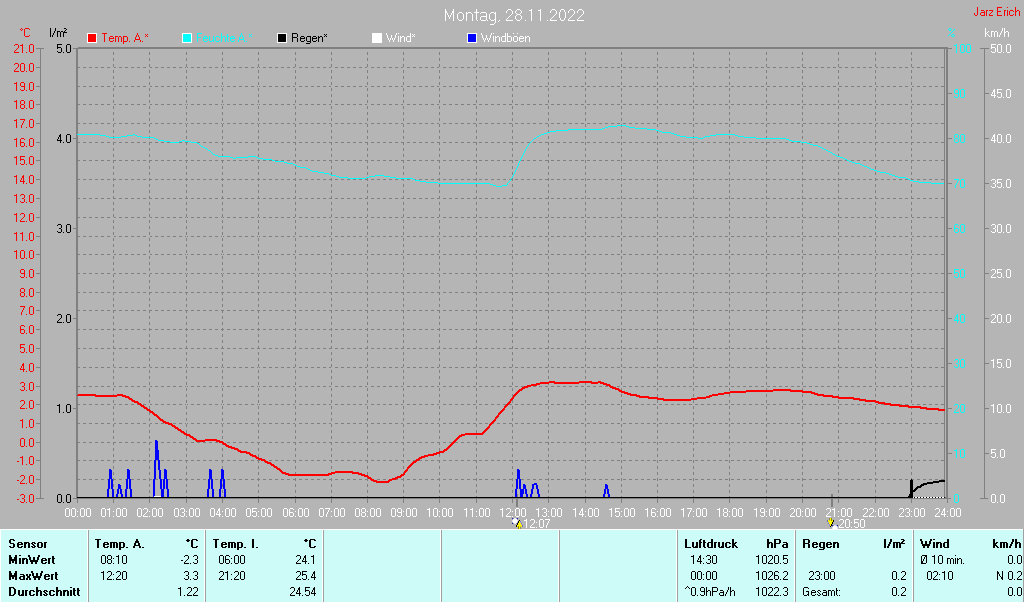The width and height of the screenshot is (1024, 602).
Task: Click the '24:00' label on the time axis
Action: coord(947,513)
